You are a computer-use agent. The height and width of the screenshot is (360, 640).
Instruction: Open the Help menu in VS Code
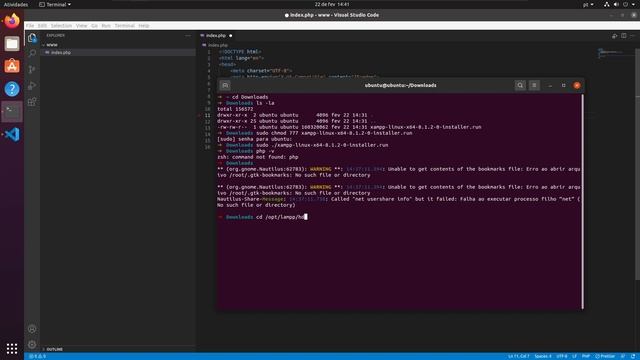click(144, 26)
